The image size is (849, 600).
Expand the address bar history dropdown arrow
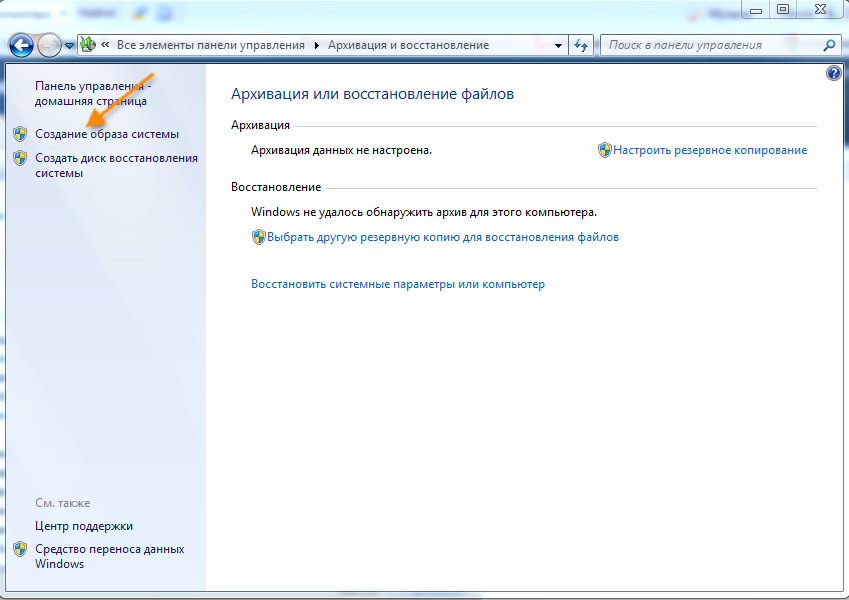[x=558, y=45]
